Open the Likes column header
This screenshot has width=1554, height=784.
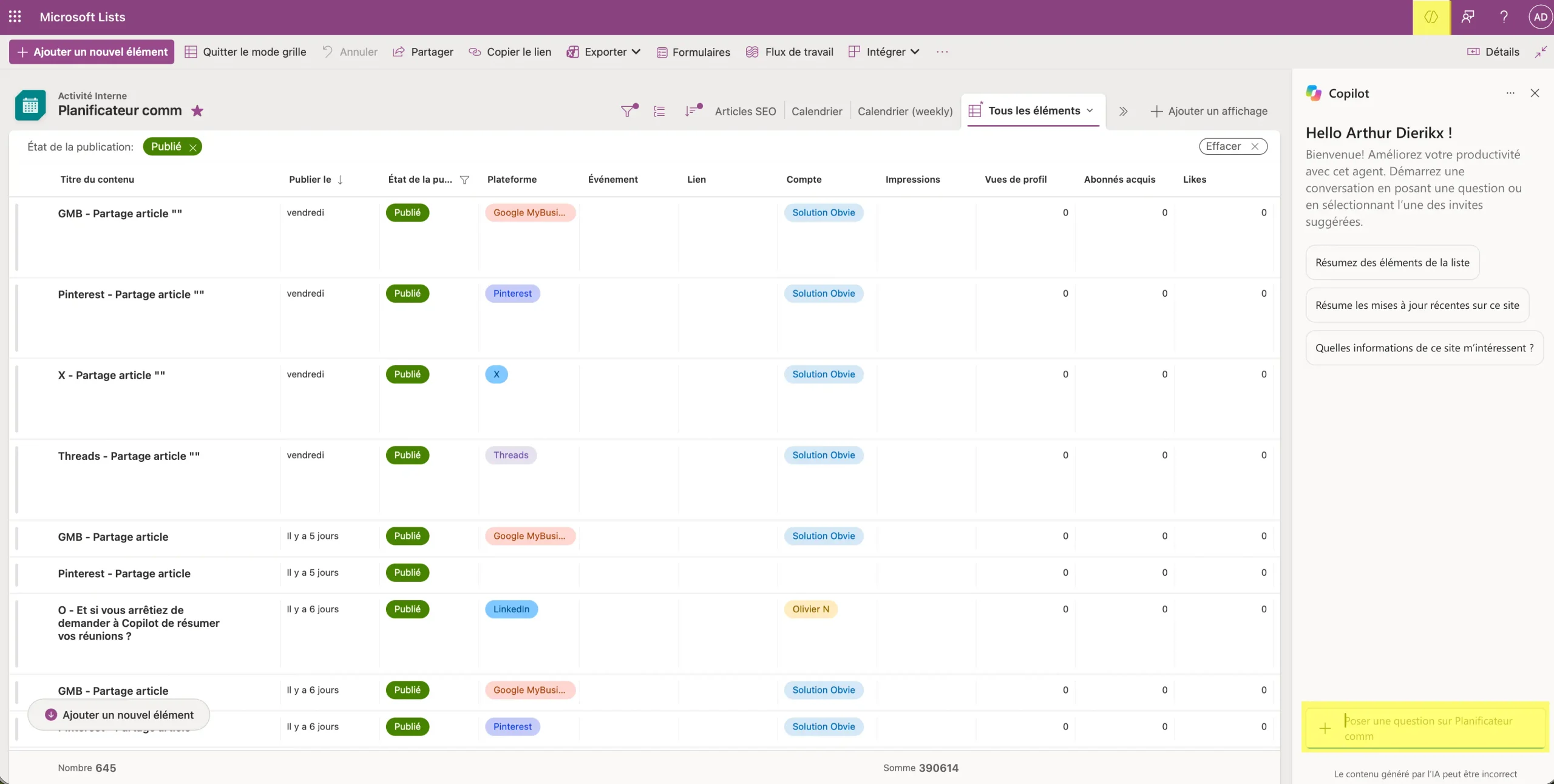point(1194,179)
